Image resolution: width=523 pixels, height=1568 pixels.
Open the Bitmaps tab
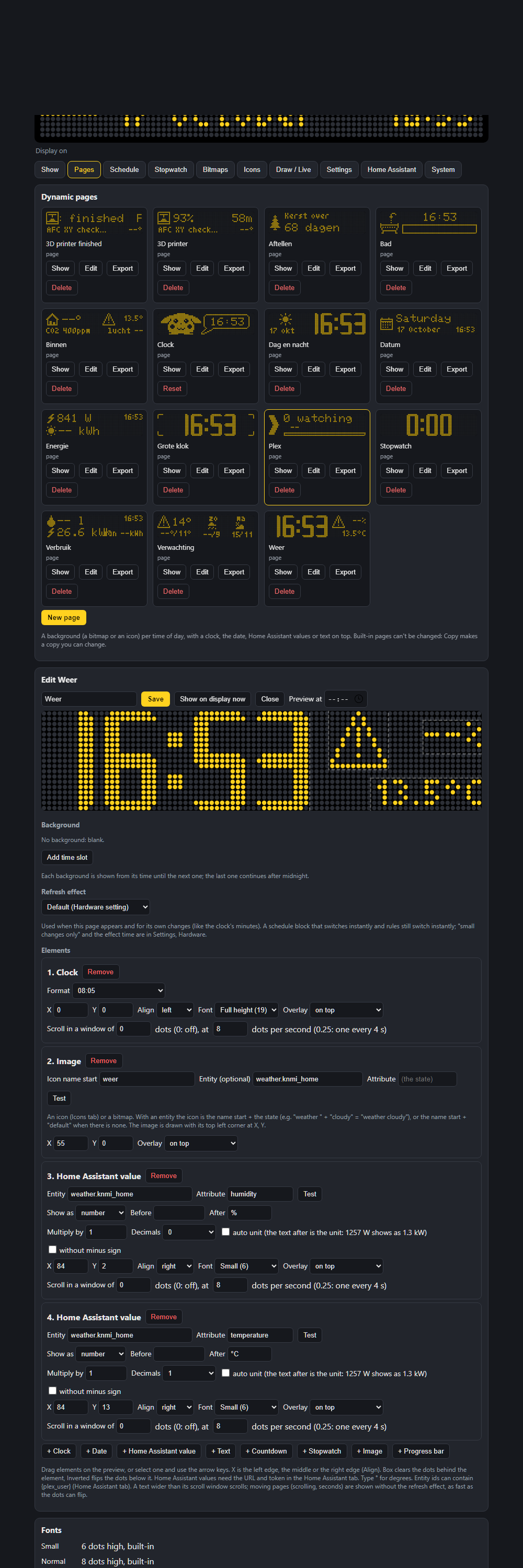click(x=215, y=169)
